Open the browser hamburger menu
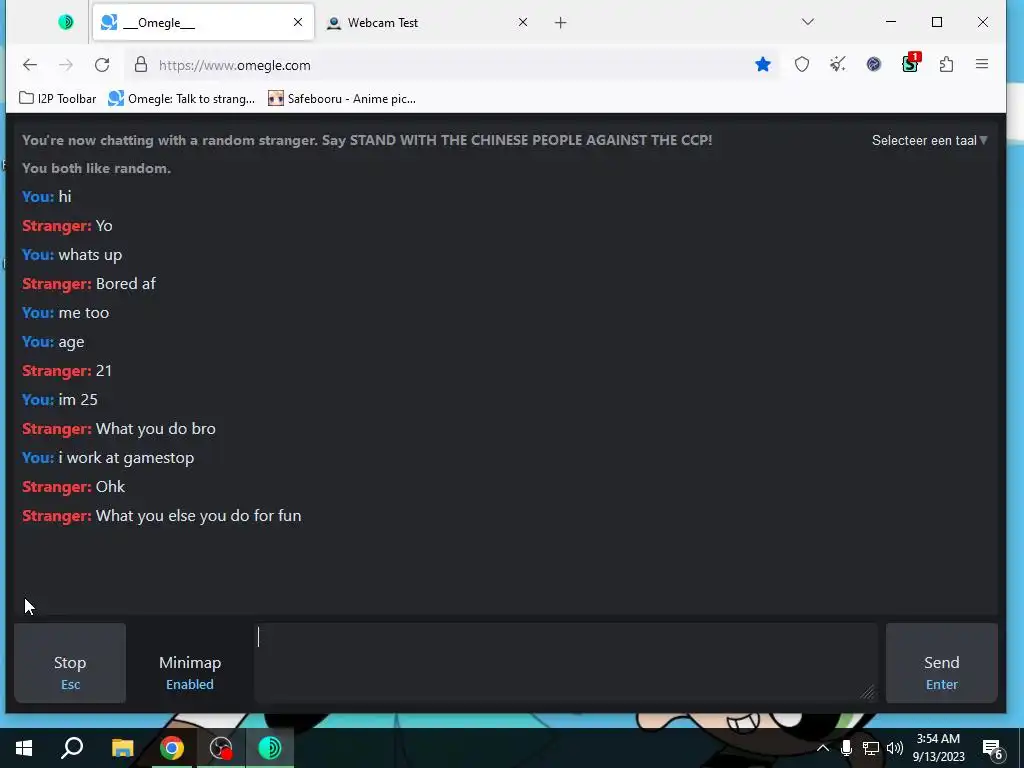This screenshot has height=768, width=1024. [982, 64]
